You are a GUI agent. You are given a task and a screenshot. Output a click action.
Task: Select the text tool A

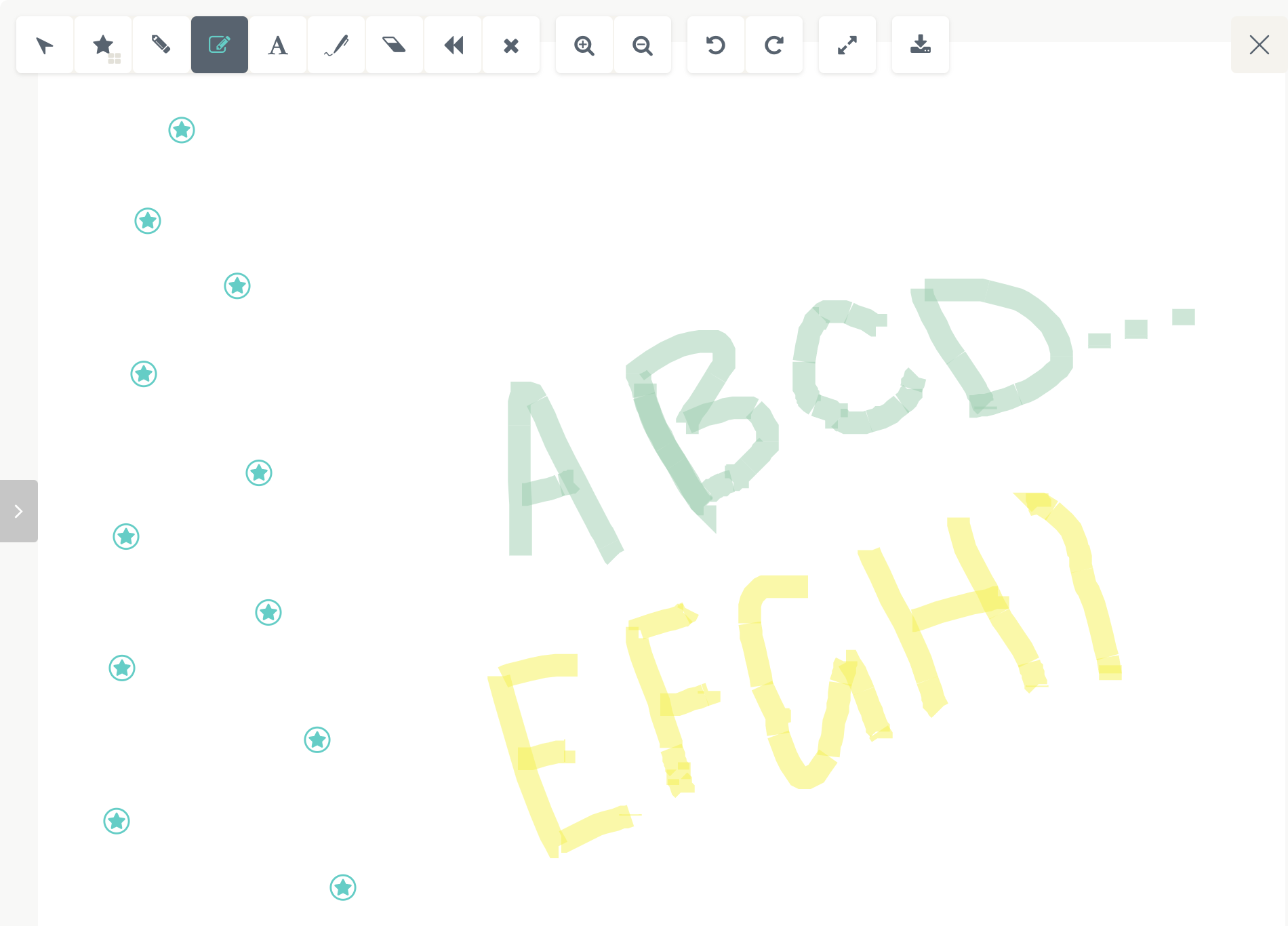point(278,45)
